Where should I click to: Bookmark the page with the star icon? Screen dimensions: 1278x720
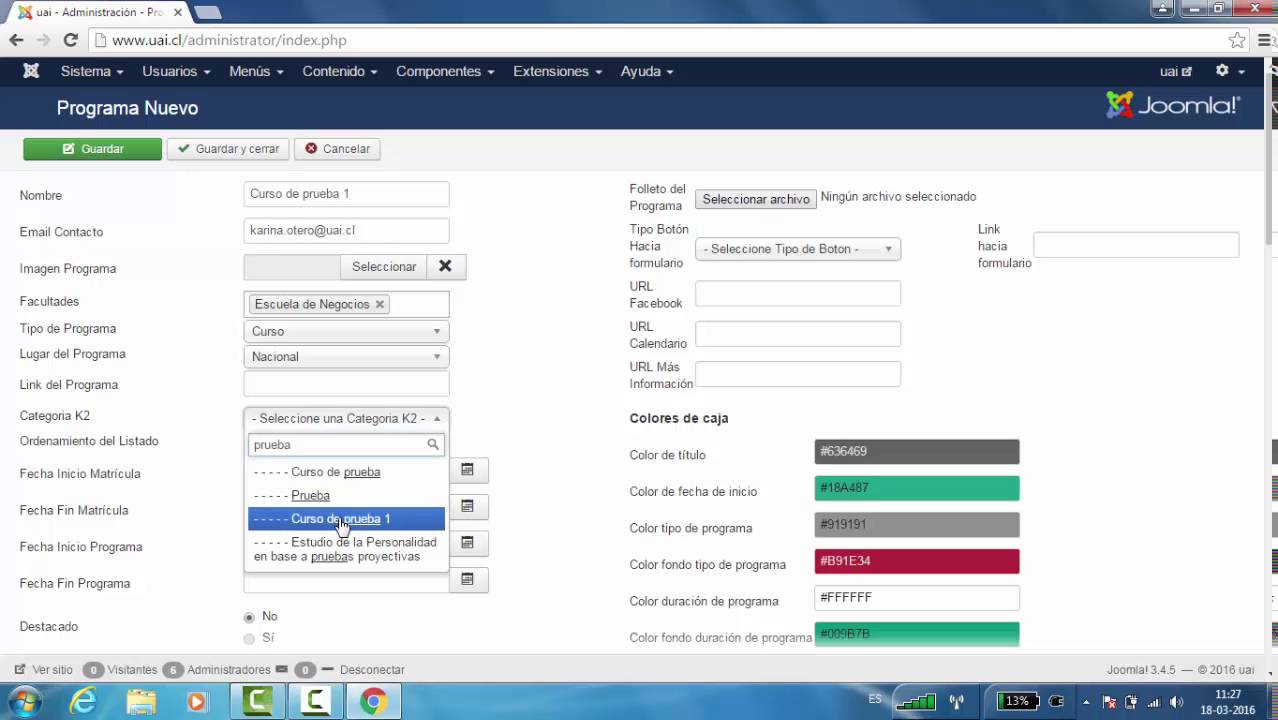coord(1237,40)
